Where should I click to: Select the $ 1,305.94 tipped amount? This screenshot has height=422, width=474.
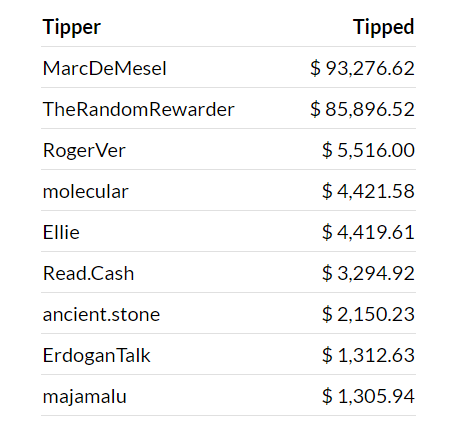368,396
